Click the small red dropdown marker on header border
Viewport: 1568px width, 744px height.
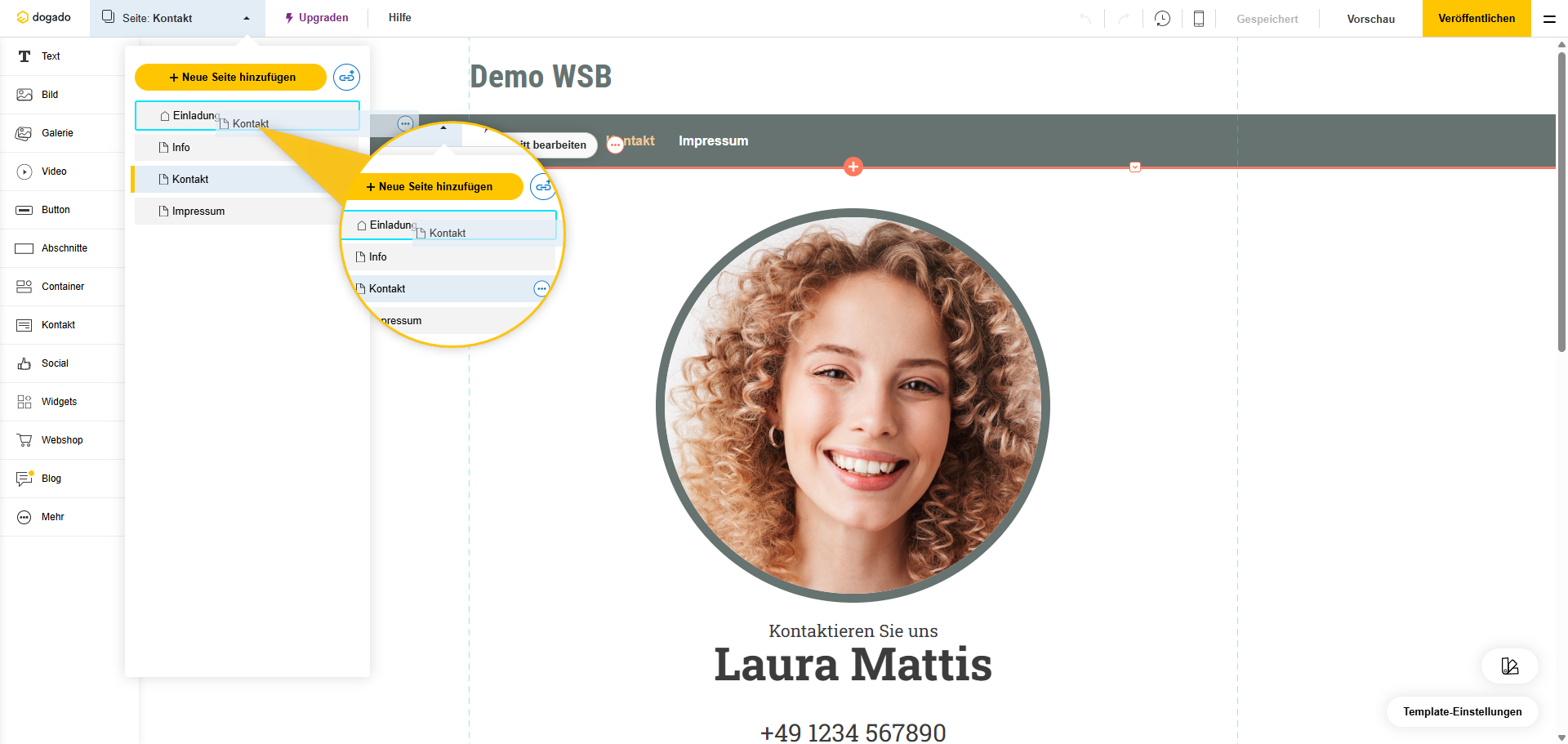pos(1134,167)
